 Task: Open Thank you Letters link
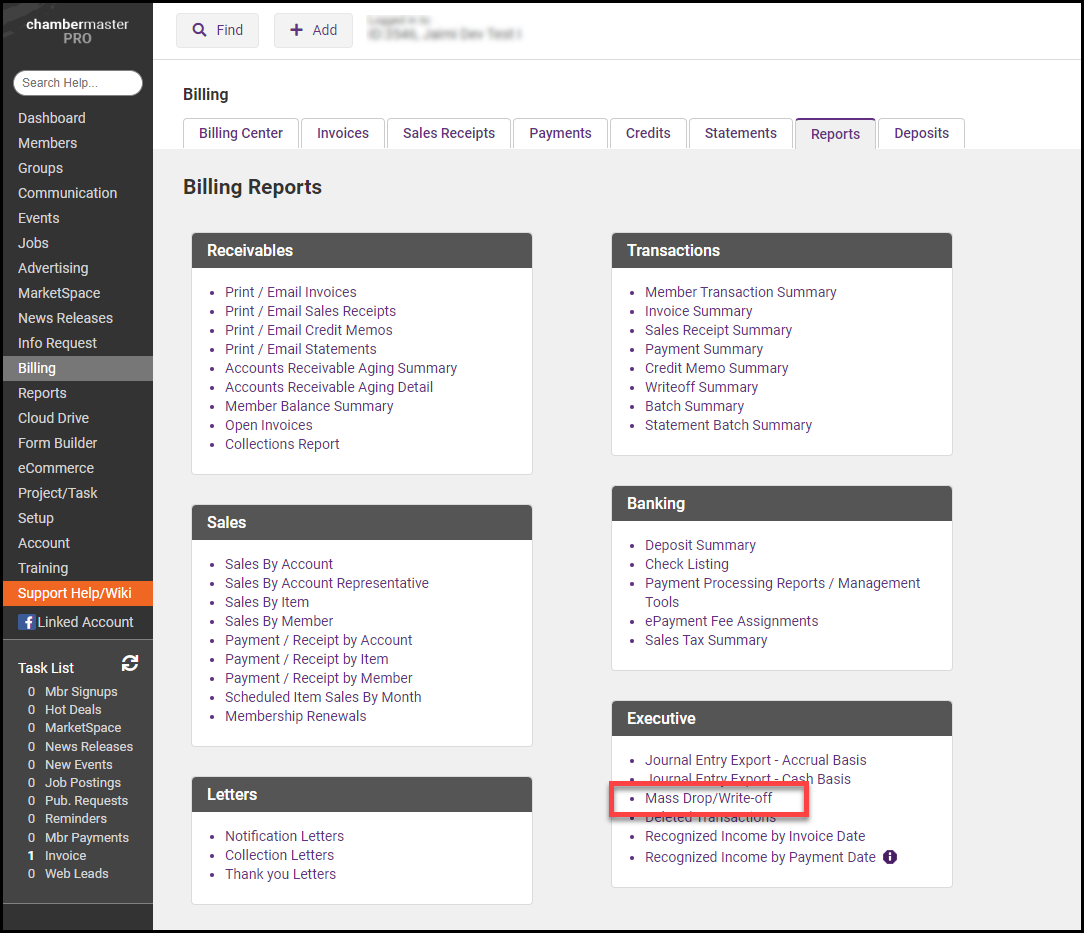pos(280,874)
